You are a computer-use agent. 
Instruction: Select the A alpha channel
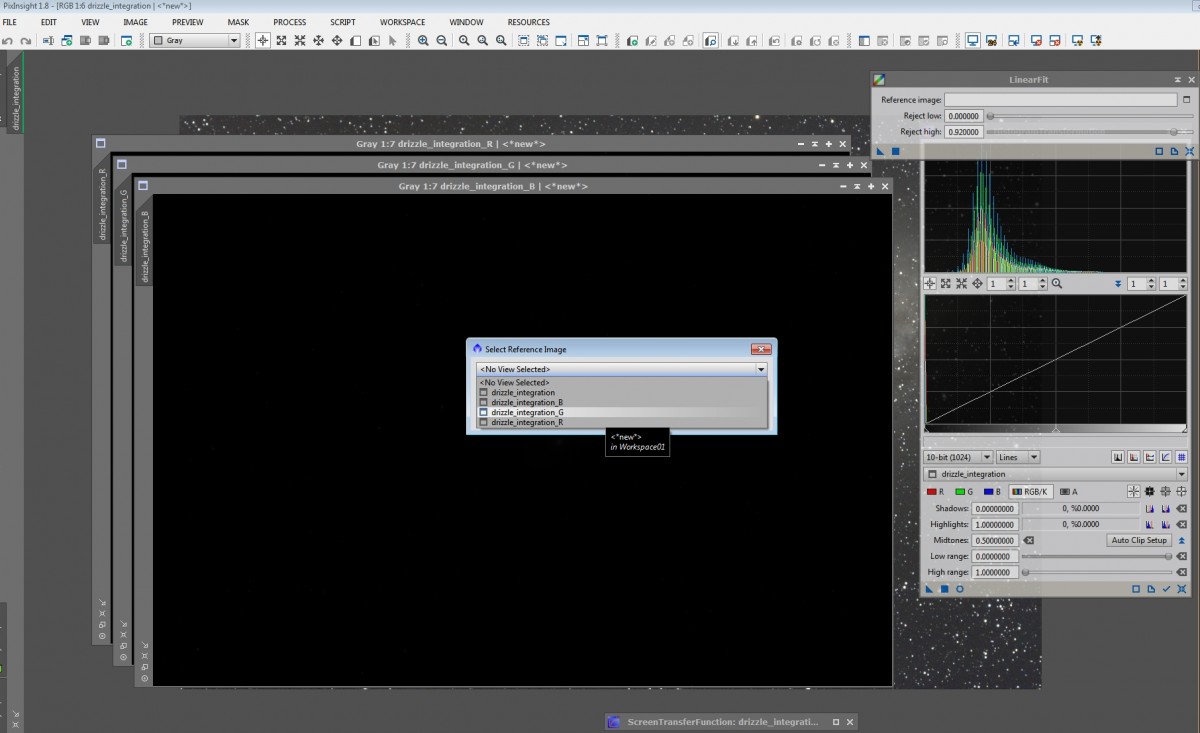pyautogui.click(x=1069, y=491)
